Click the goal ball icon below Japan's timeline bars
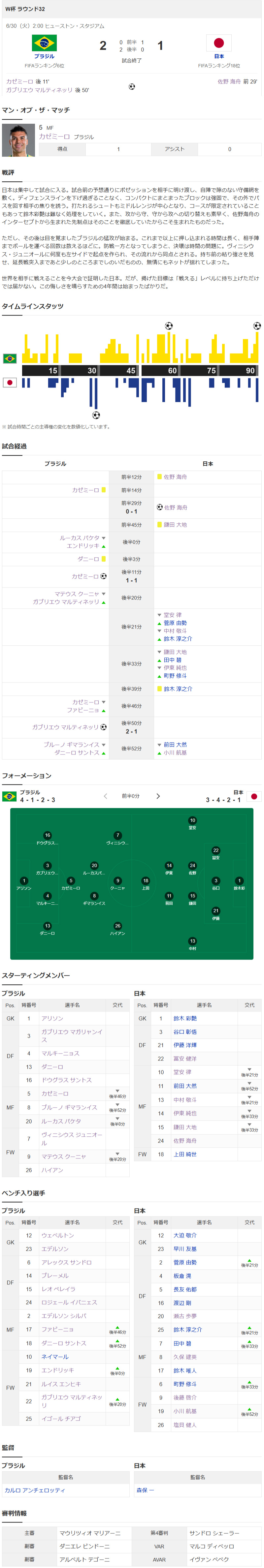Viewport: 264px width, 1568px height. [96, 415]
